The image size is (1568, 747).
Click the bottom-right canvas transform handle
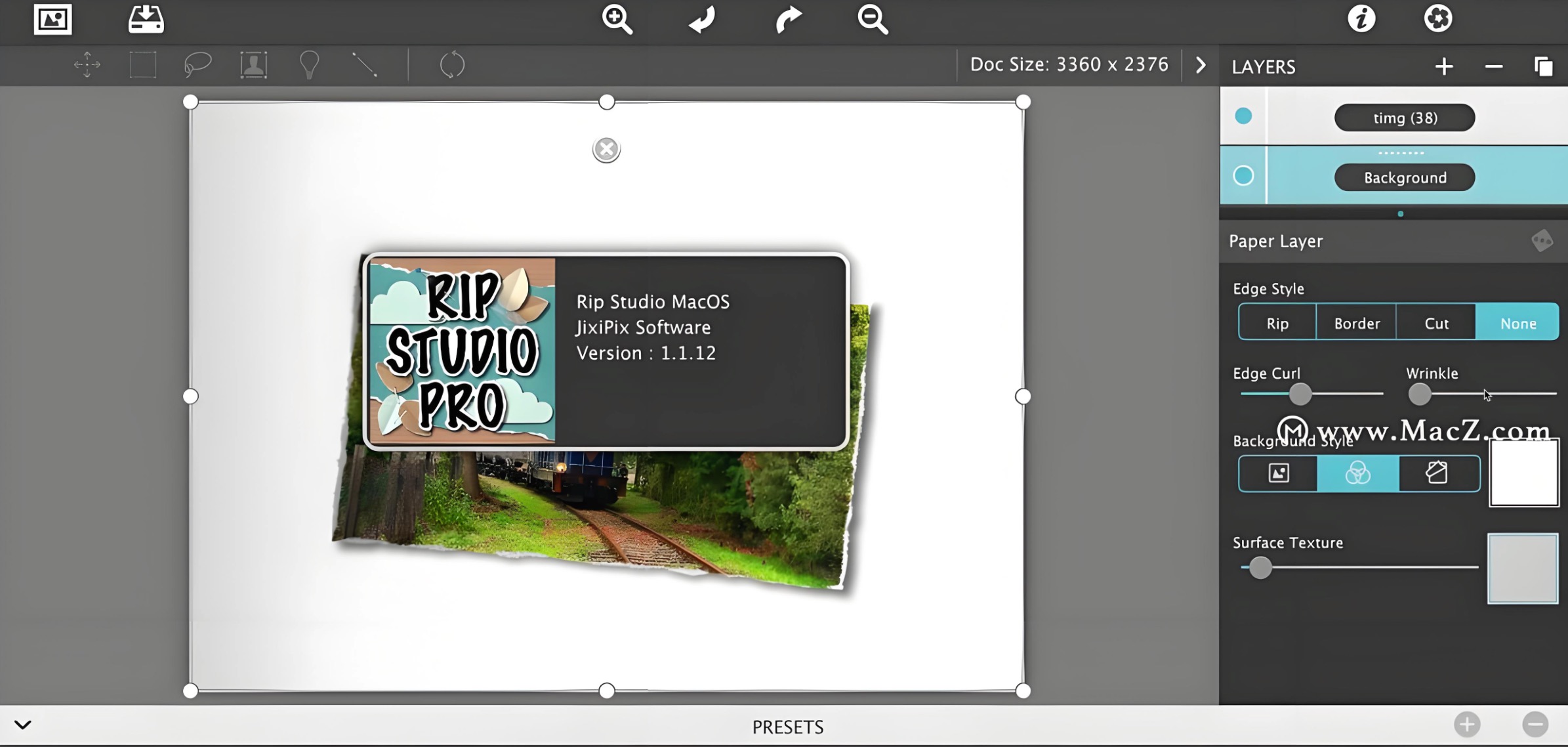pyautogui.click(x=1022, y=691)
